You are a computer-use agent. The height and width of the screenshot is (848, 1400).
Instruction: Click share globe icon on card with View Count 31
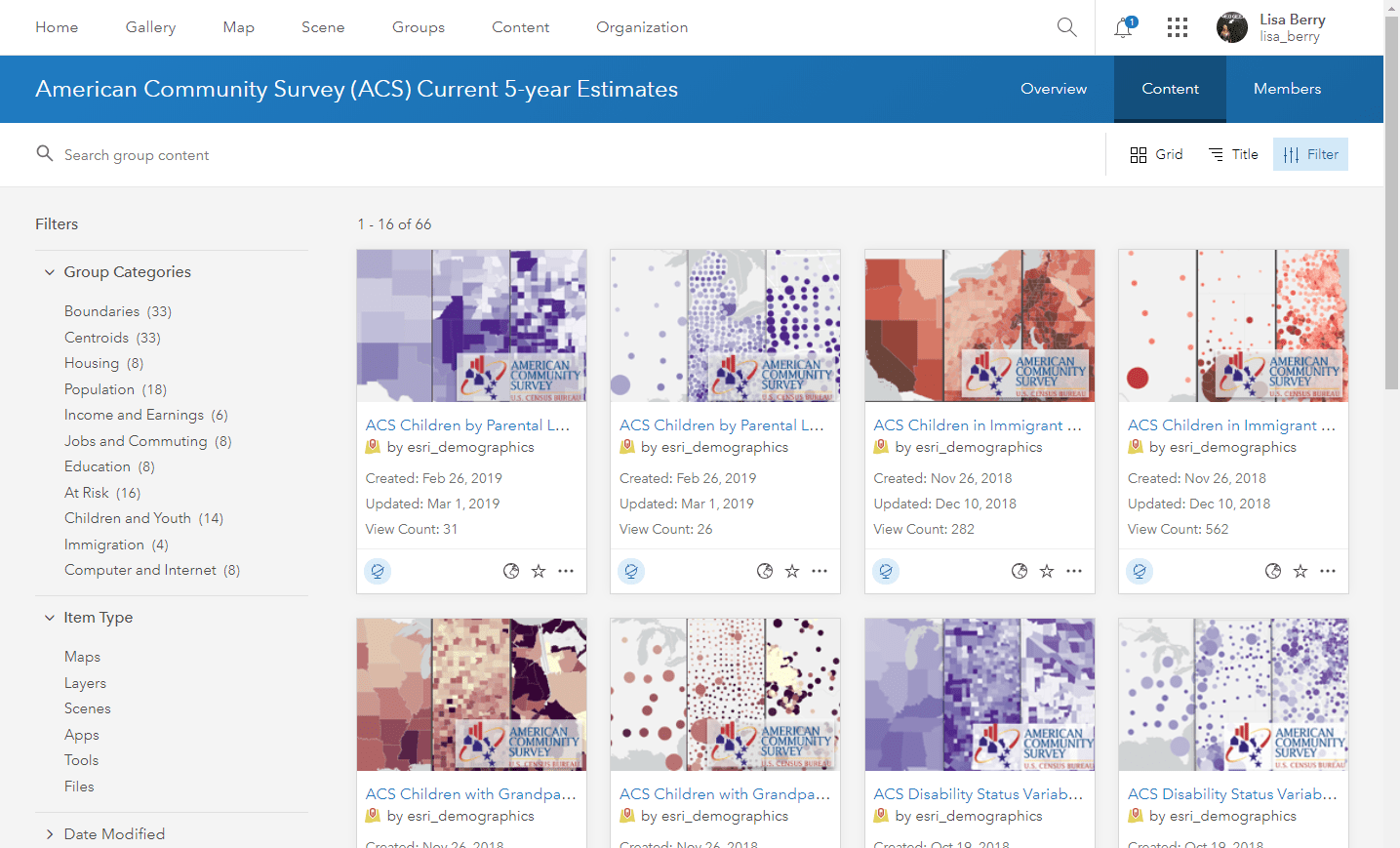(511, 571)
